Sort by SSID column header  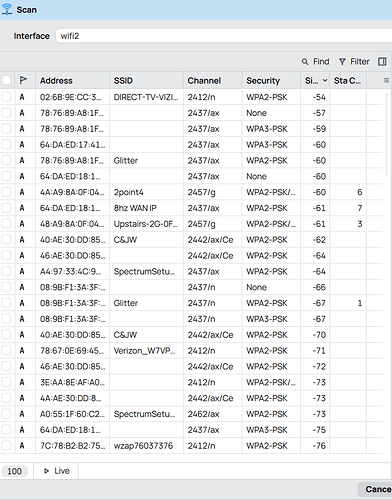(123, 80)
